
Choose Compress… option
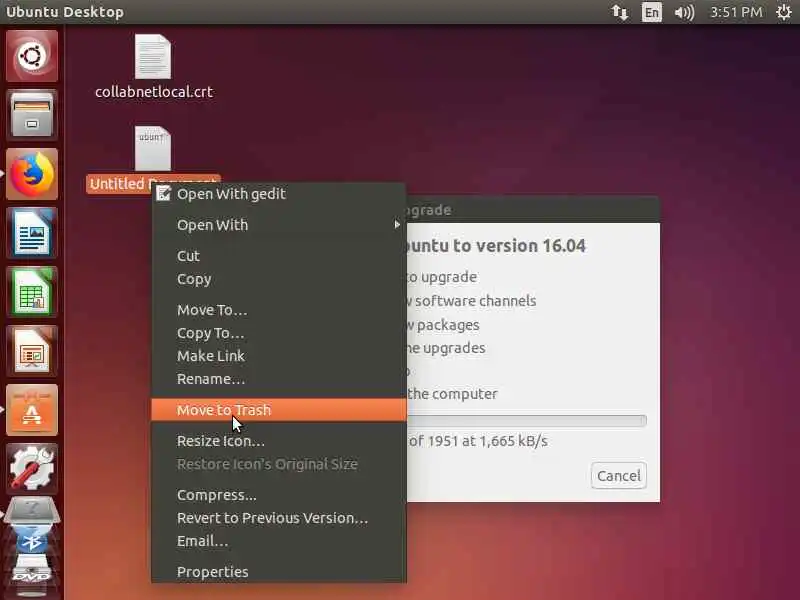pos(279,495)
